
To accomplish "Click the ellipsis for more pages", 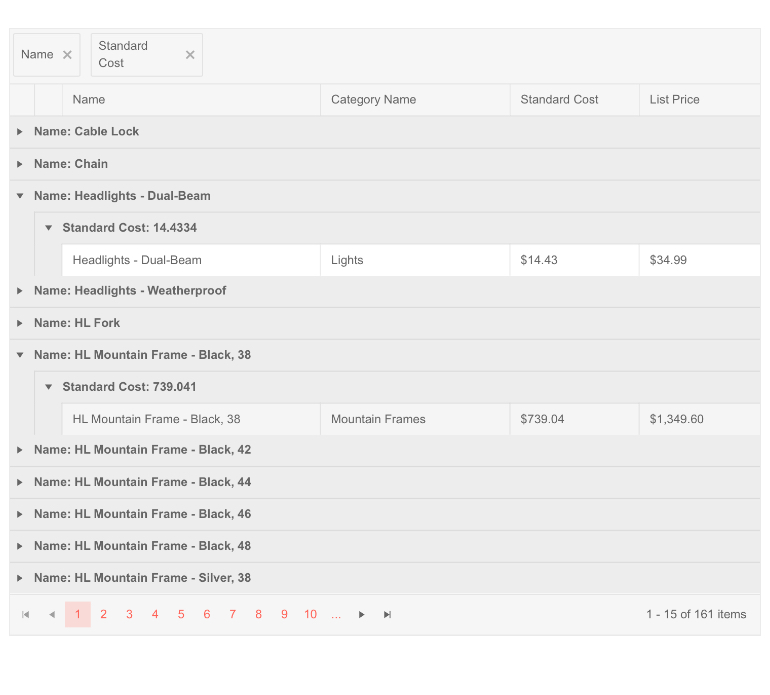I will [x=336, y=614].
